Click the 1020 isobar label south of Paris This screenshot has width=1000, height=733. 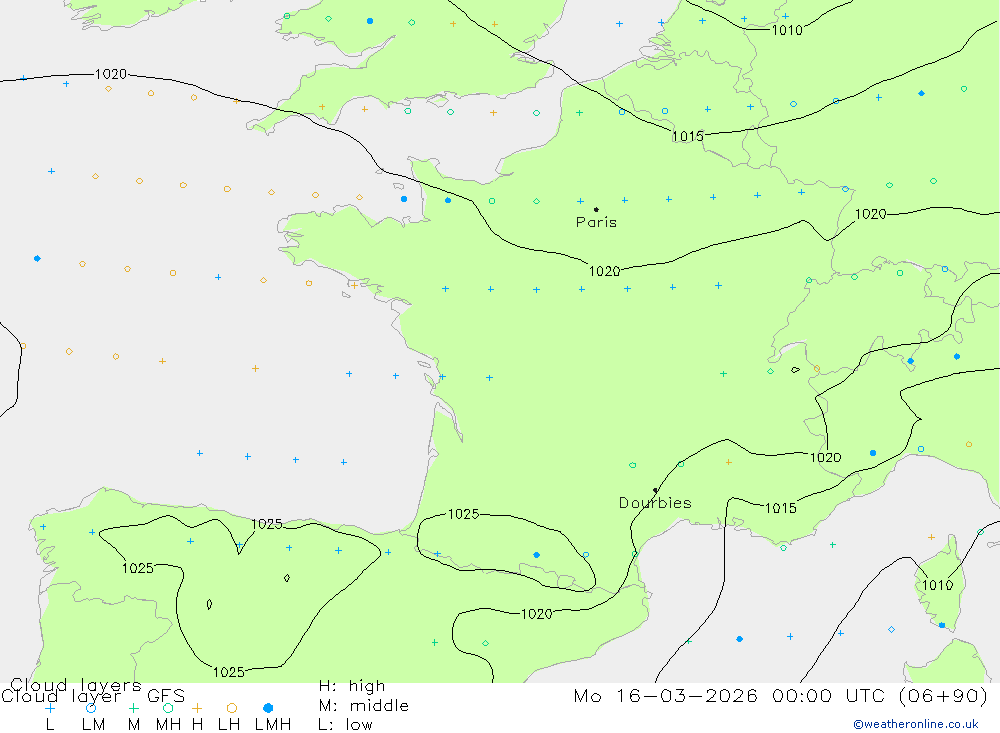pyautogui.click(x=604, y=271)
